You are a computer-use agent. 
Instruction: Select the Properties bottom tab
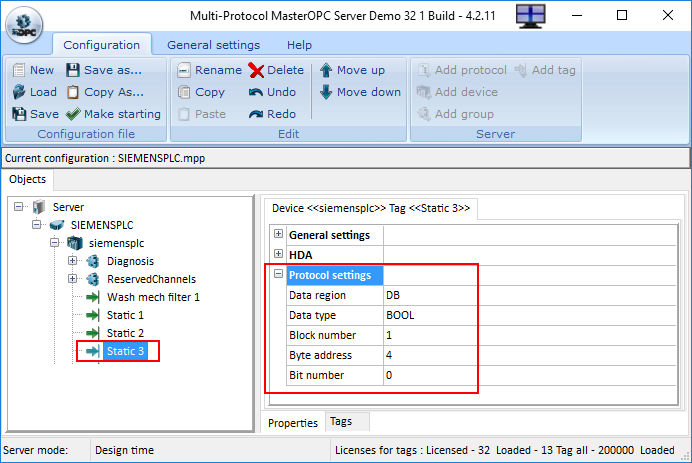pyautogui.click(x=293, y=423)
